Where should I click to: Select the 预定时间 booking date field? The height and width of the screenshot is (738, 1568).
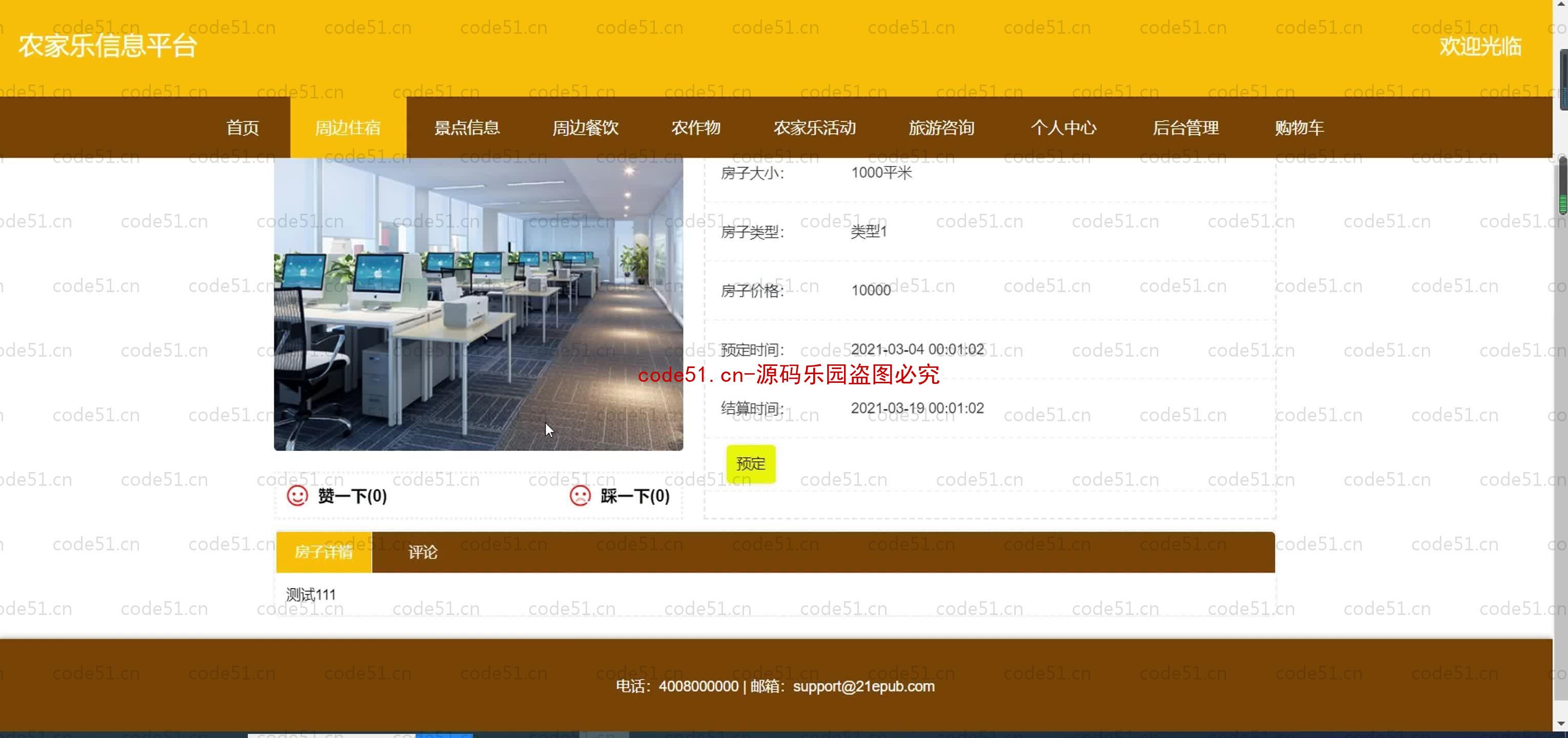pos(916,349)
